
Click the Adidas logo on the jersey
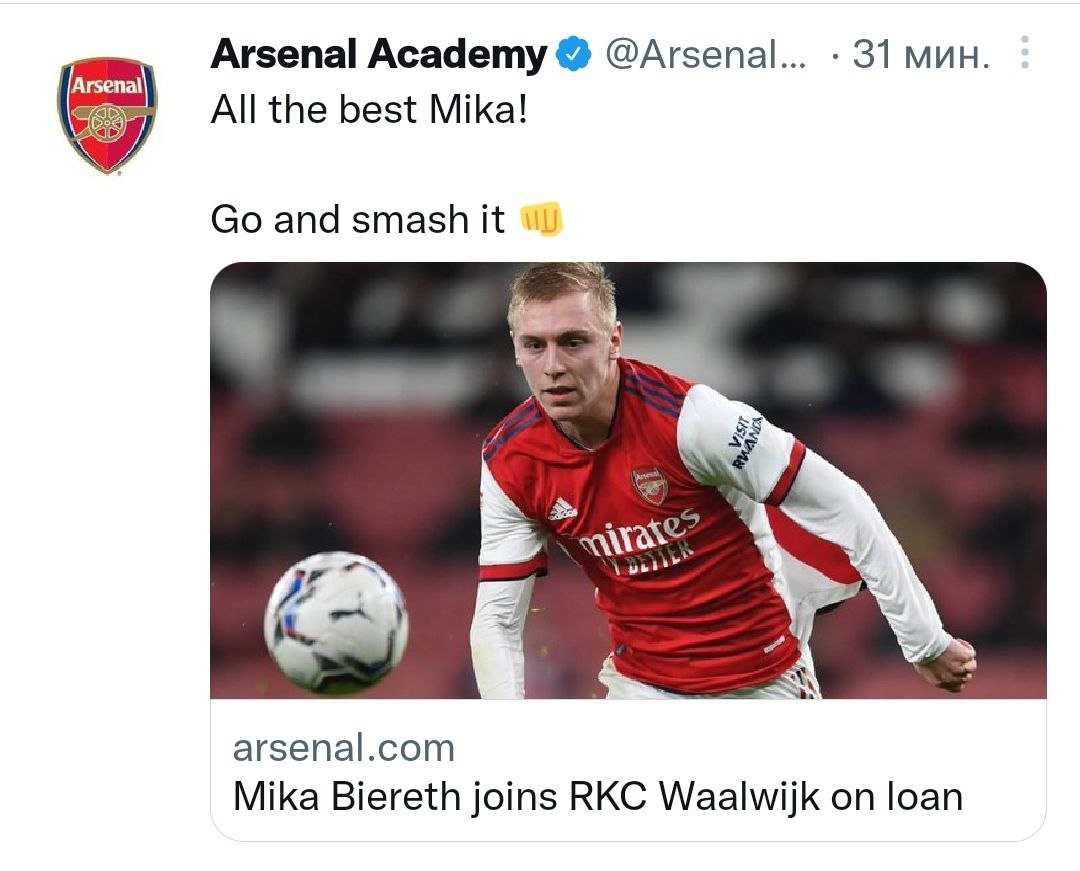click(562, 509)
